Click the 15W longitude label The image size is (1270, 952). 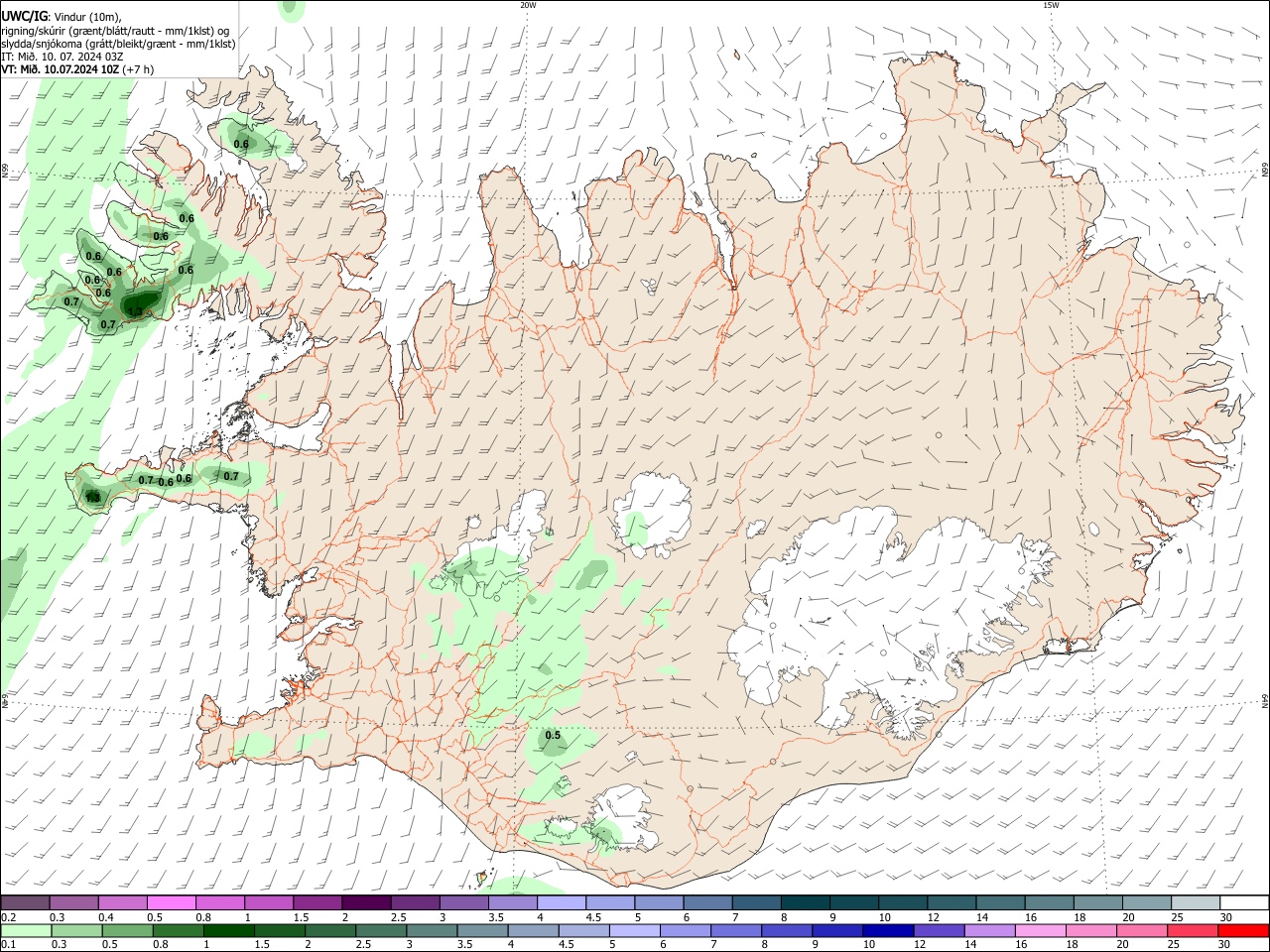pyautogui.click(x=1051, y=5)
